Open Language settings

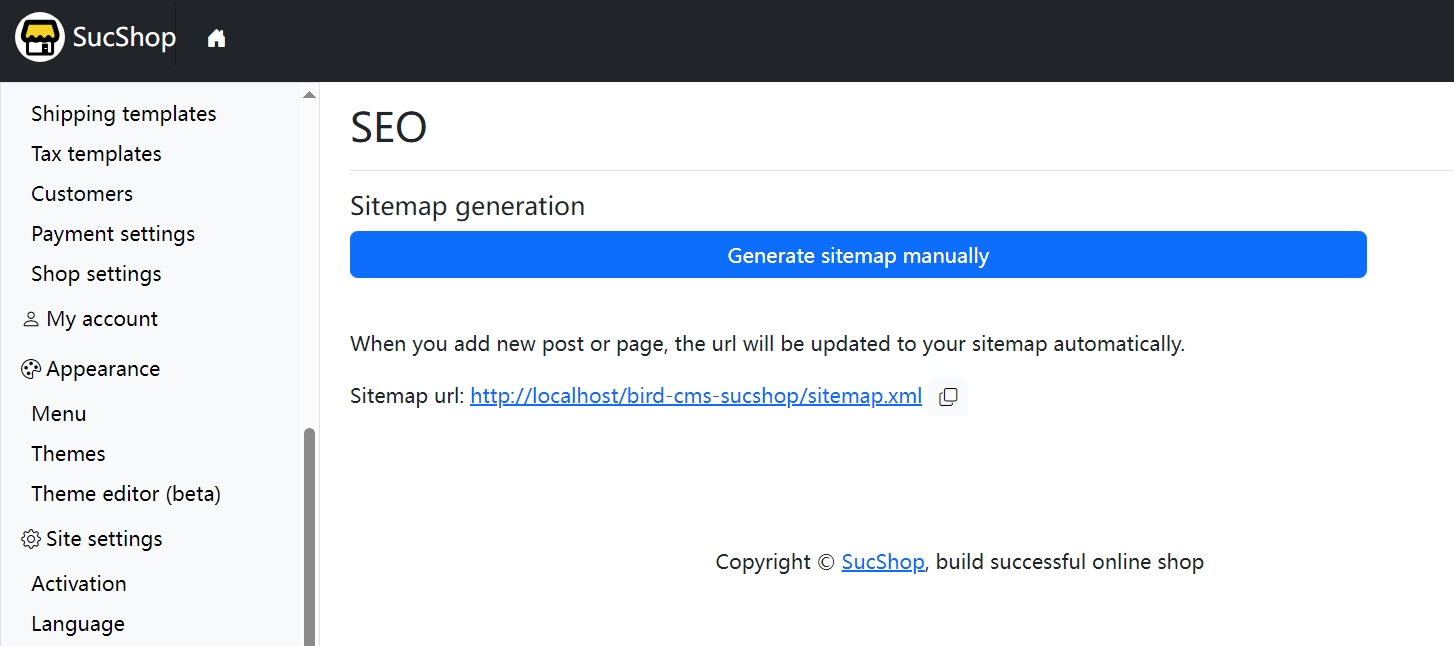[78, 624]
